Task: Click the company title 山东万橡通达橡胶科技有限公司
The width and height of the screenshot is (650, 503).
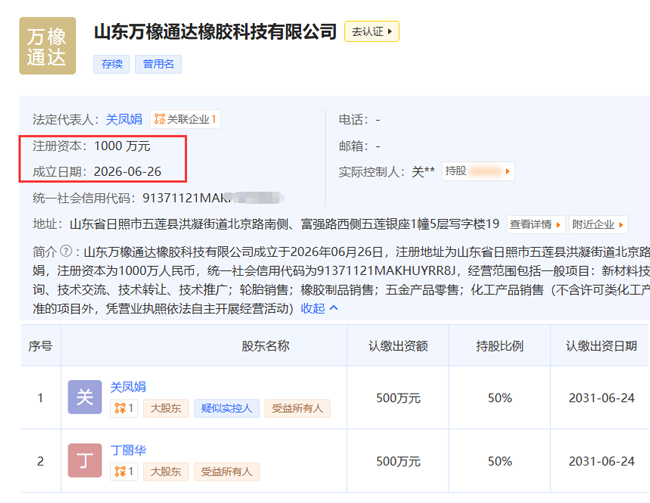Action: tap(215, 32)
